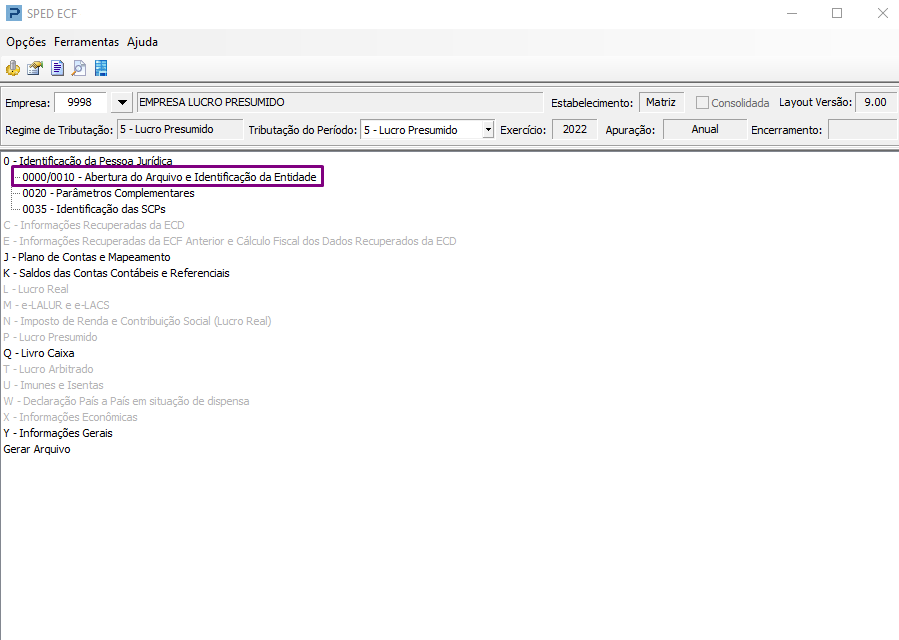Click the Layout Versão field showing 9.00
This screenshot has width=899, height=640.
[x=875, y=103]
